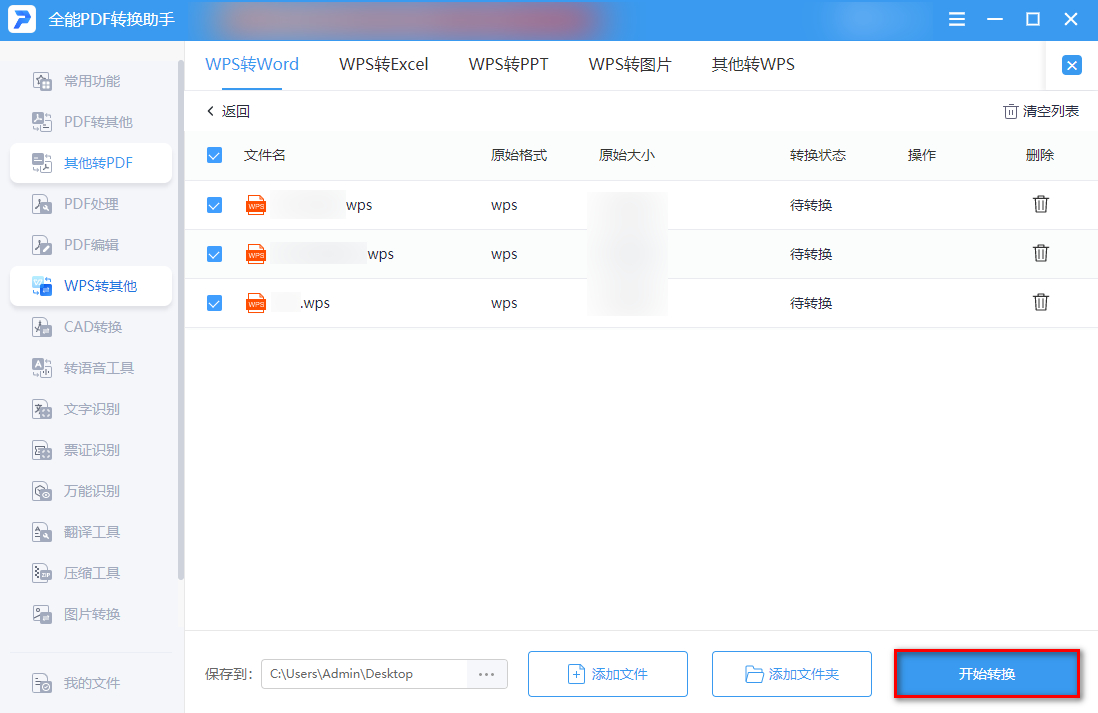Deselect the third WPS file checkbox
The image size is (1098, 713).
(213, 302)
